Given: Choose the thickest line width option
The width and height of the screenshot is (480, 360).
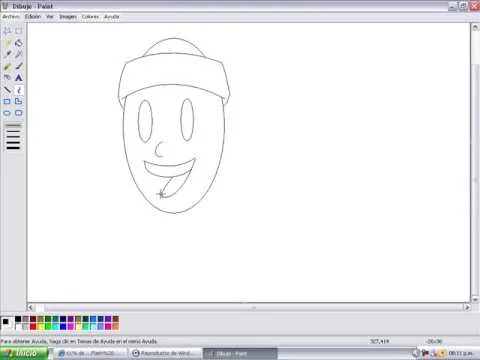Looking at the screenshot, I should 13,147.
